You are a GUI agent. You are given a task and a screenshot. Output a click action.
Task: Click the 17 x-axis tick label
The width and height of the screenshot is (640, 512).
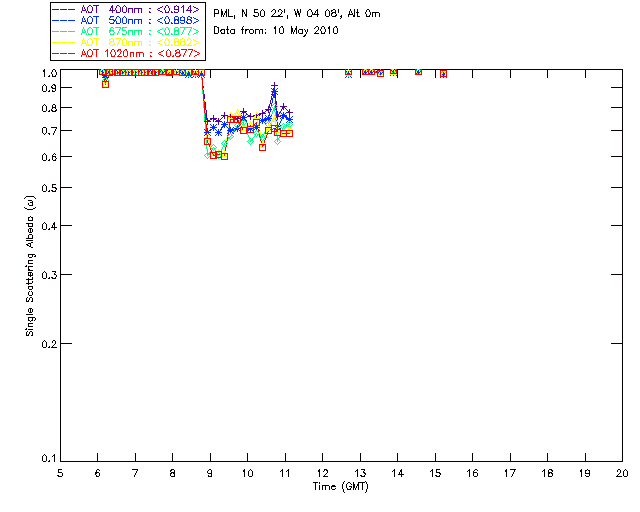pyautogui.click(x=510, y=473)
